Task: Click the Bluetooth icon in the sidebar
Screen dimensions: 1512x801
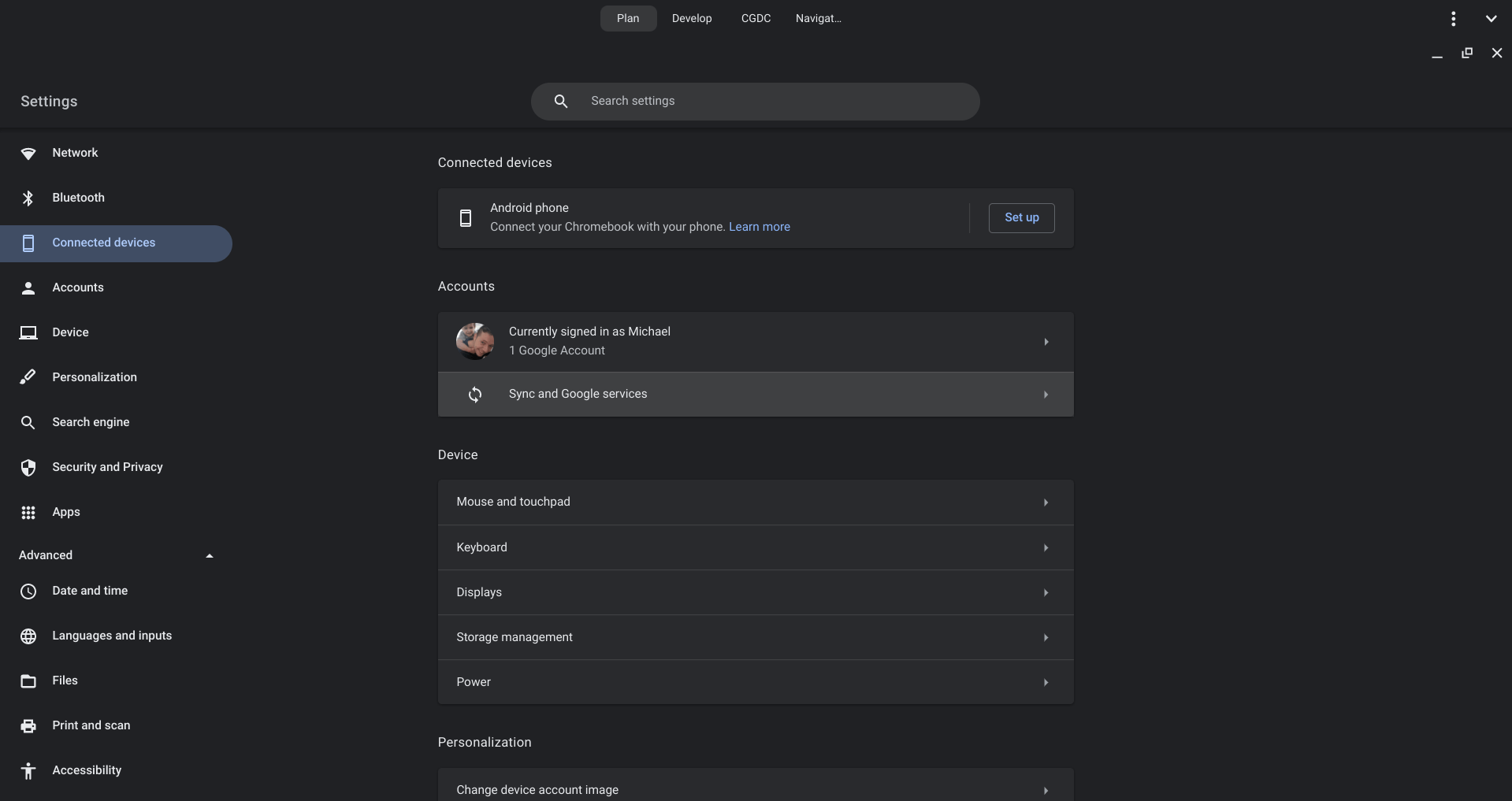Action: 28,198
